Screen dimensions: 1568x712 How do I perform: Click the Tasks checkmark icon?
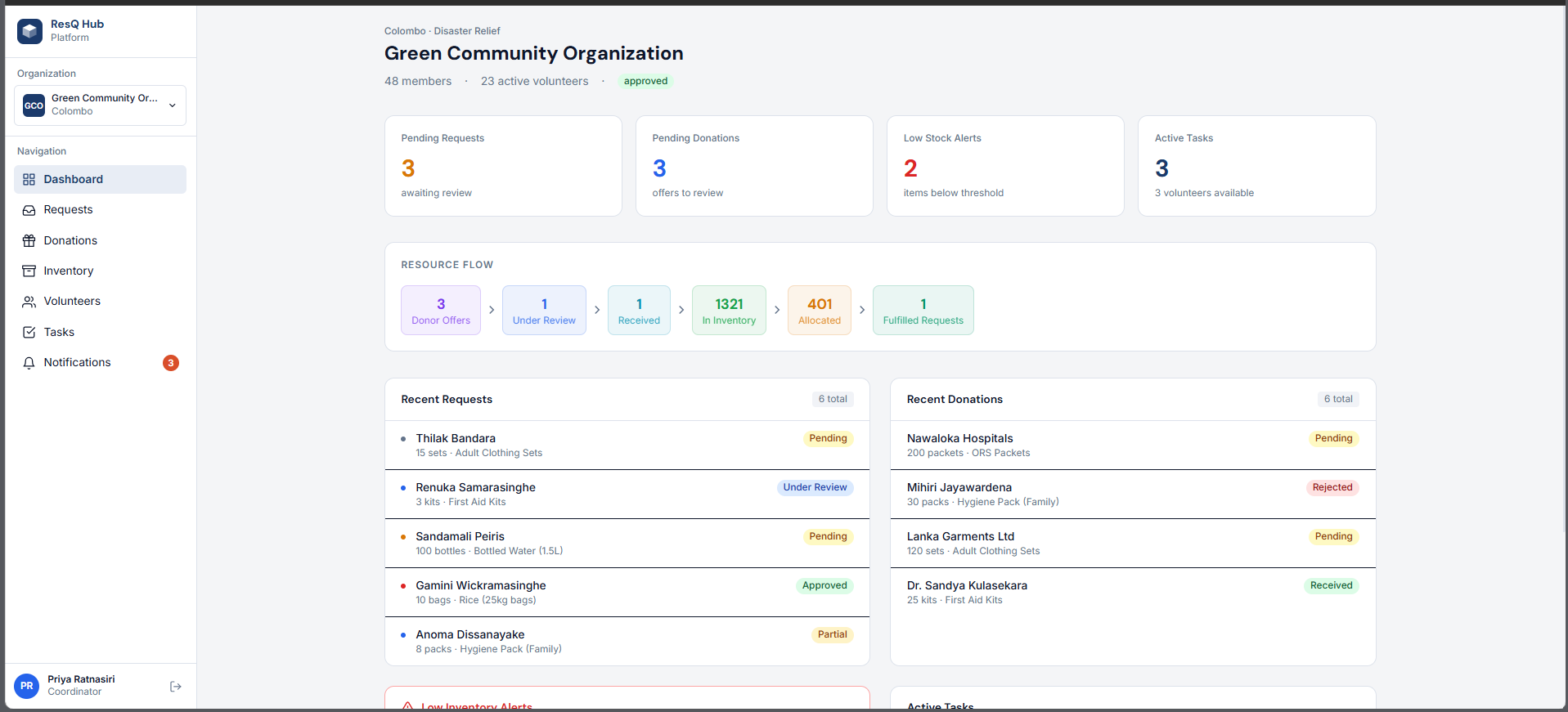pyautogui.click(x=29, y=333)
